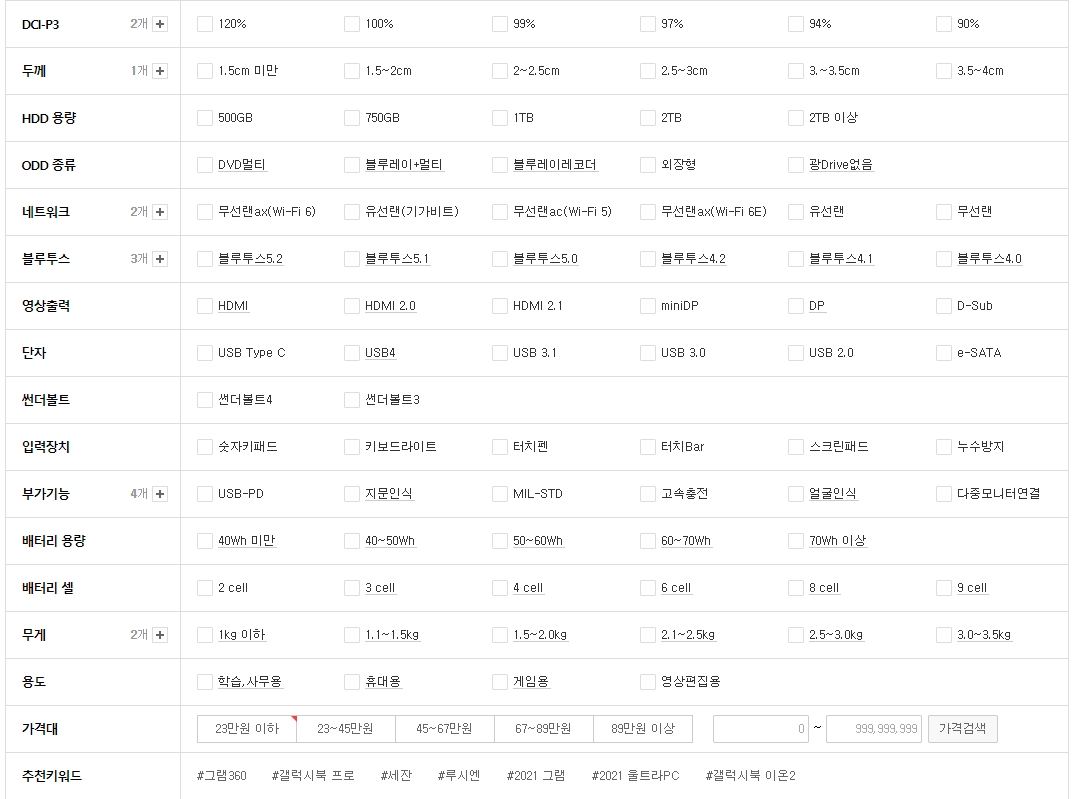Check 다중모니터연결 feature
The width and height of the screenshot is (1074, 799).
(x=944, y=494)
